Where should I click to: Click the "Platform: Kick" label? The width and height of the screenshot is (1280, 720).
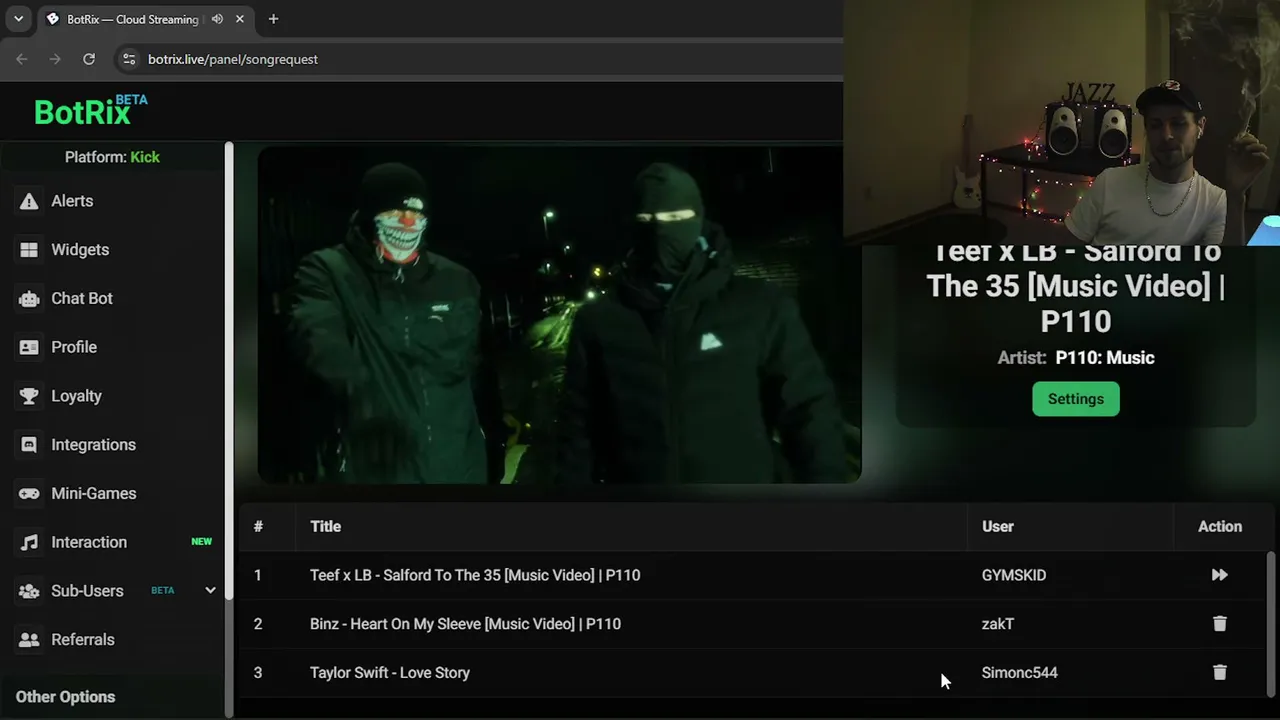click(x=112, y=157)
